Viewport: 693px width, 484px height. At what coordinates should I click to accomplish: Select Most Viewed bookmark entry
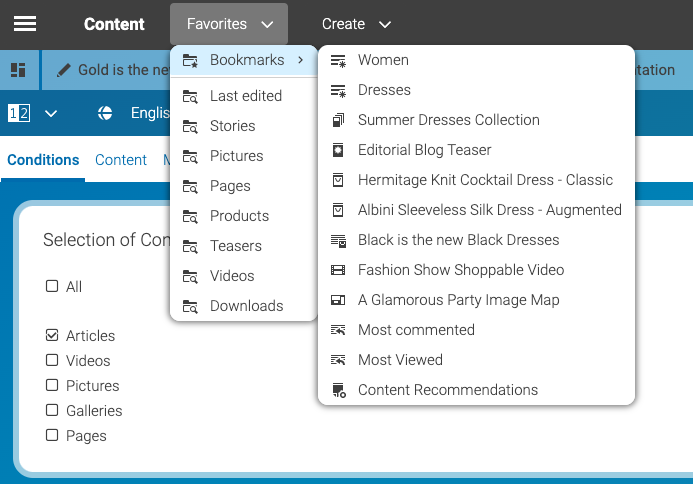[x=400, y=360]
